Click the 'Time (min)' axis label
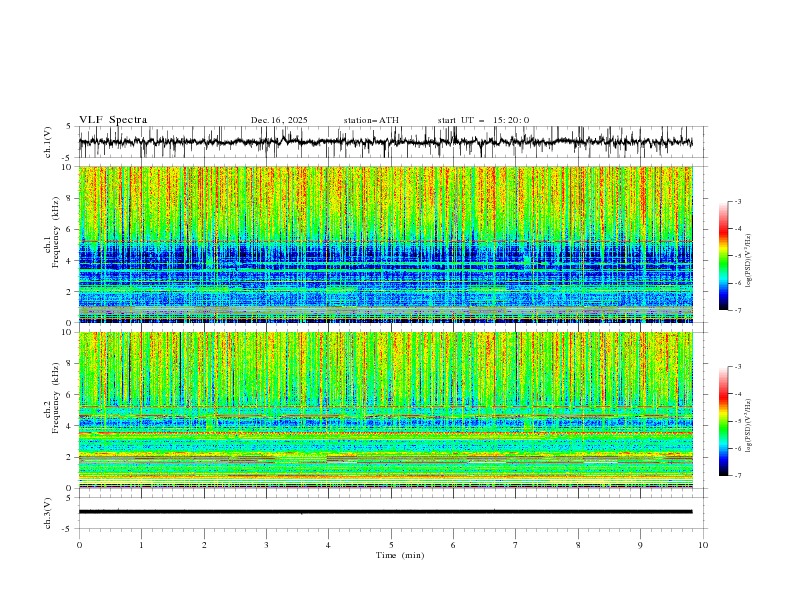Image resolution: width=792 pixels, height=612 pixels. [400, 555]
